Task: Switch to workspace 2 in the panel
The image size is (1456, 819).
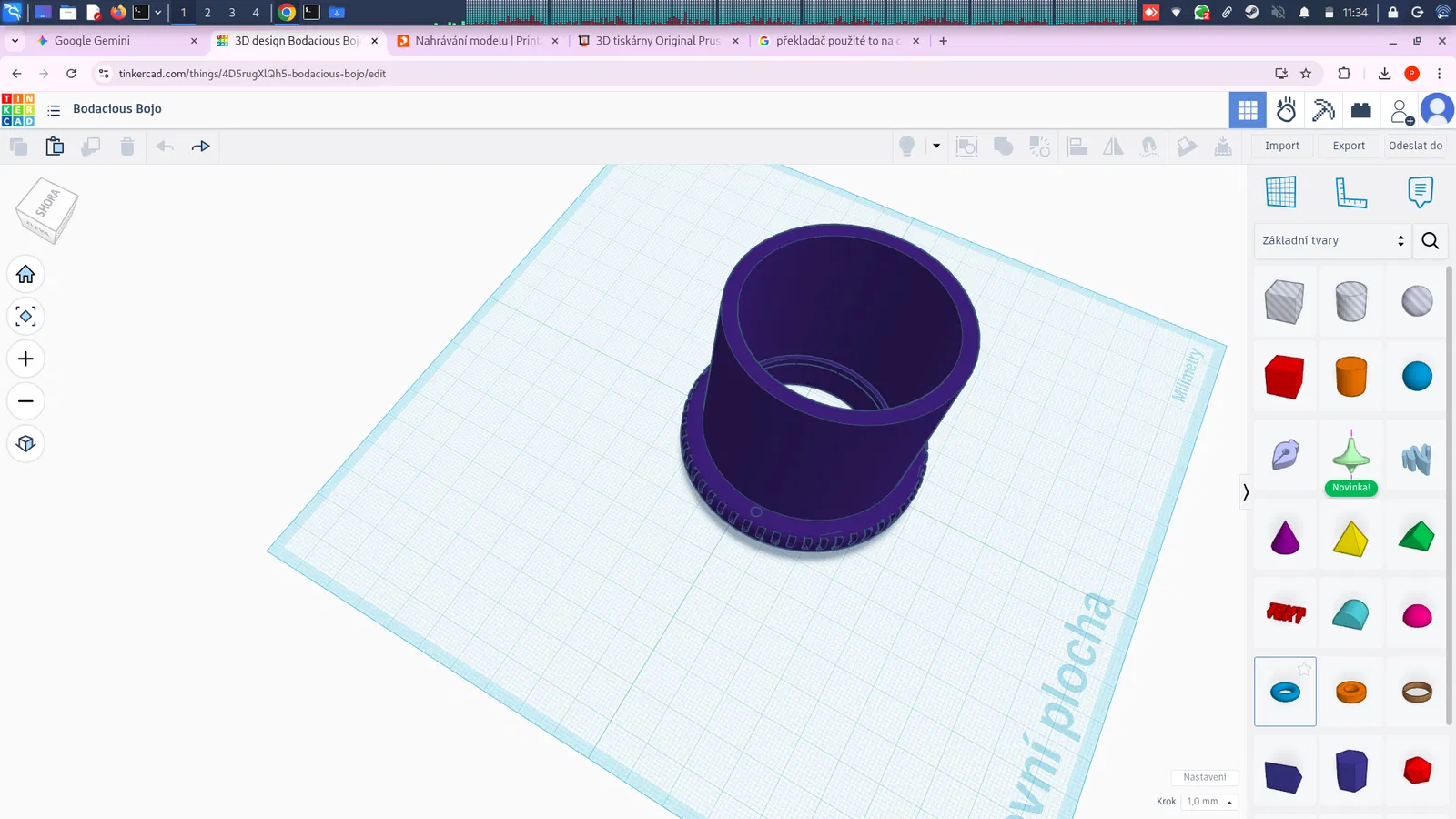Action: pyautogui.click(x=207, y=13)
